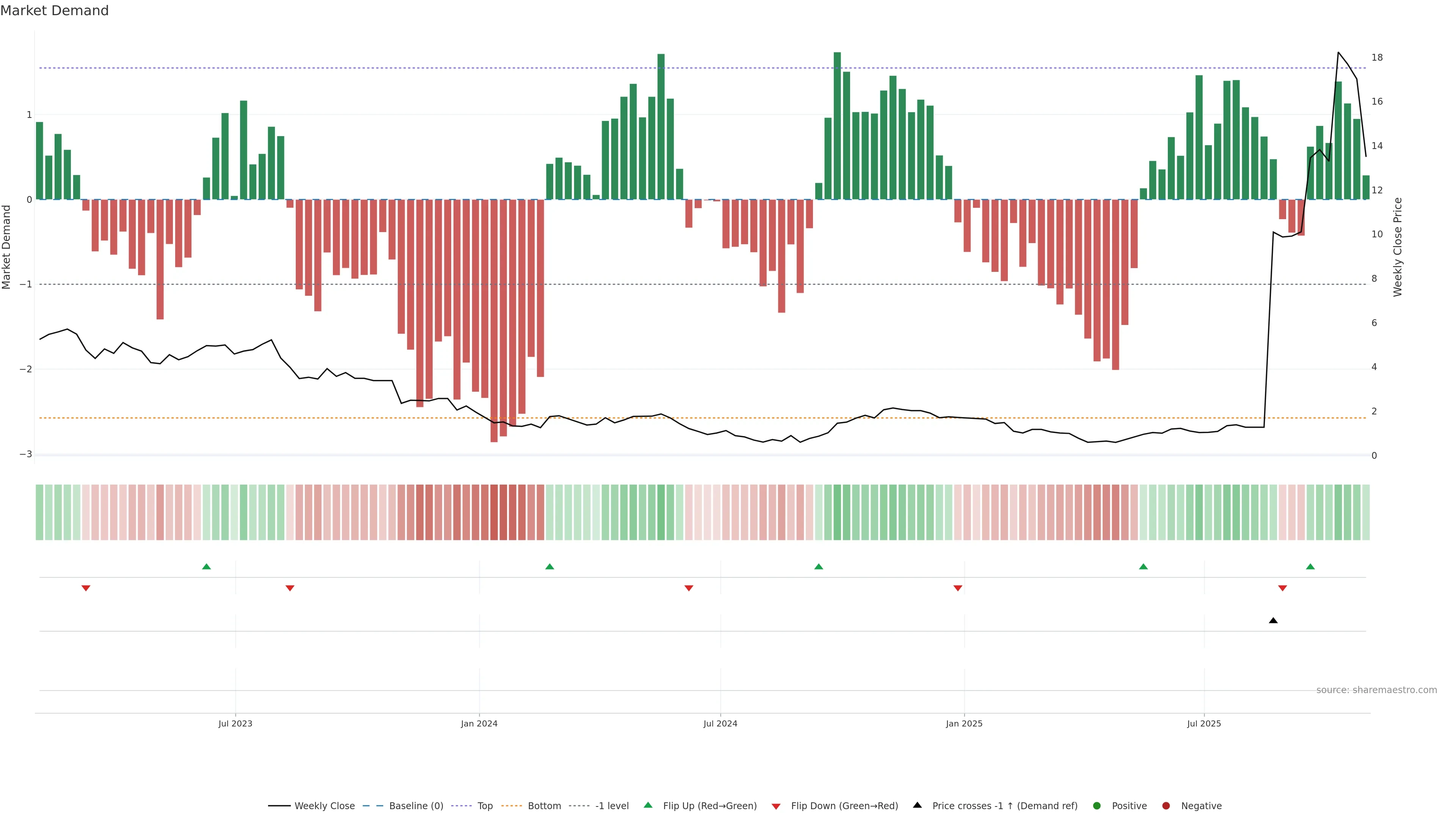The width and height of the screenshot is (1456, 819).
Task: Click the flip-down marker just before Jan 2025
Action: click(x=957, y=588)
